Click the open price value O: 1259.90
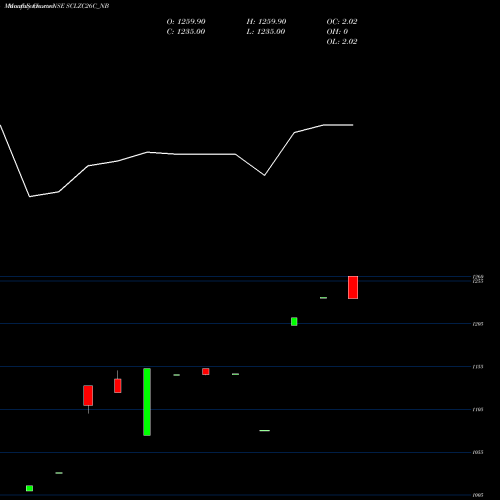The width and height of the screenshot is (500, 500). click(x=186, y=22)
